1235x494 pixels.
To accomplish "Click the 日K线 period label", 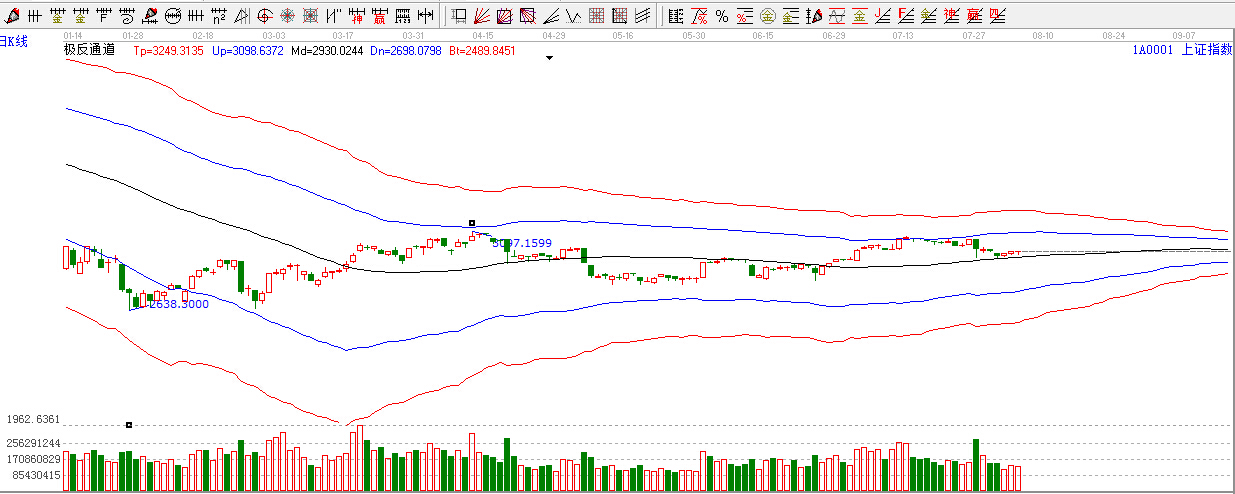I will pos(14,42).
